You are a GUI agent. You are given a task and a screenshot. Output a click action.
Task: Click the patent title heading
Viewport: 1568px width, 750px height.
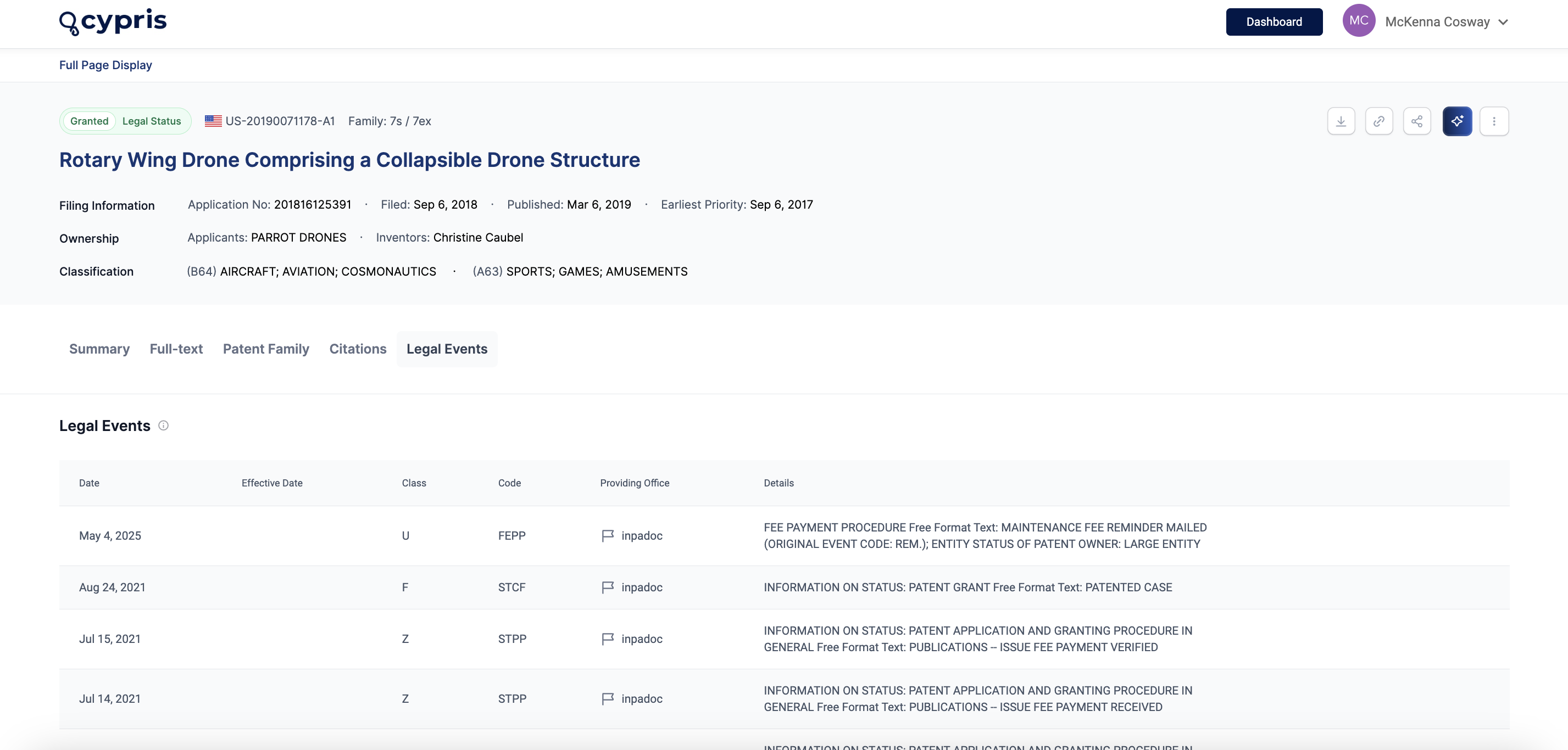(349, 160)
